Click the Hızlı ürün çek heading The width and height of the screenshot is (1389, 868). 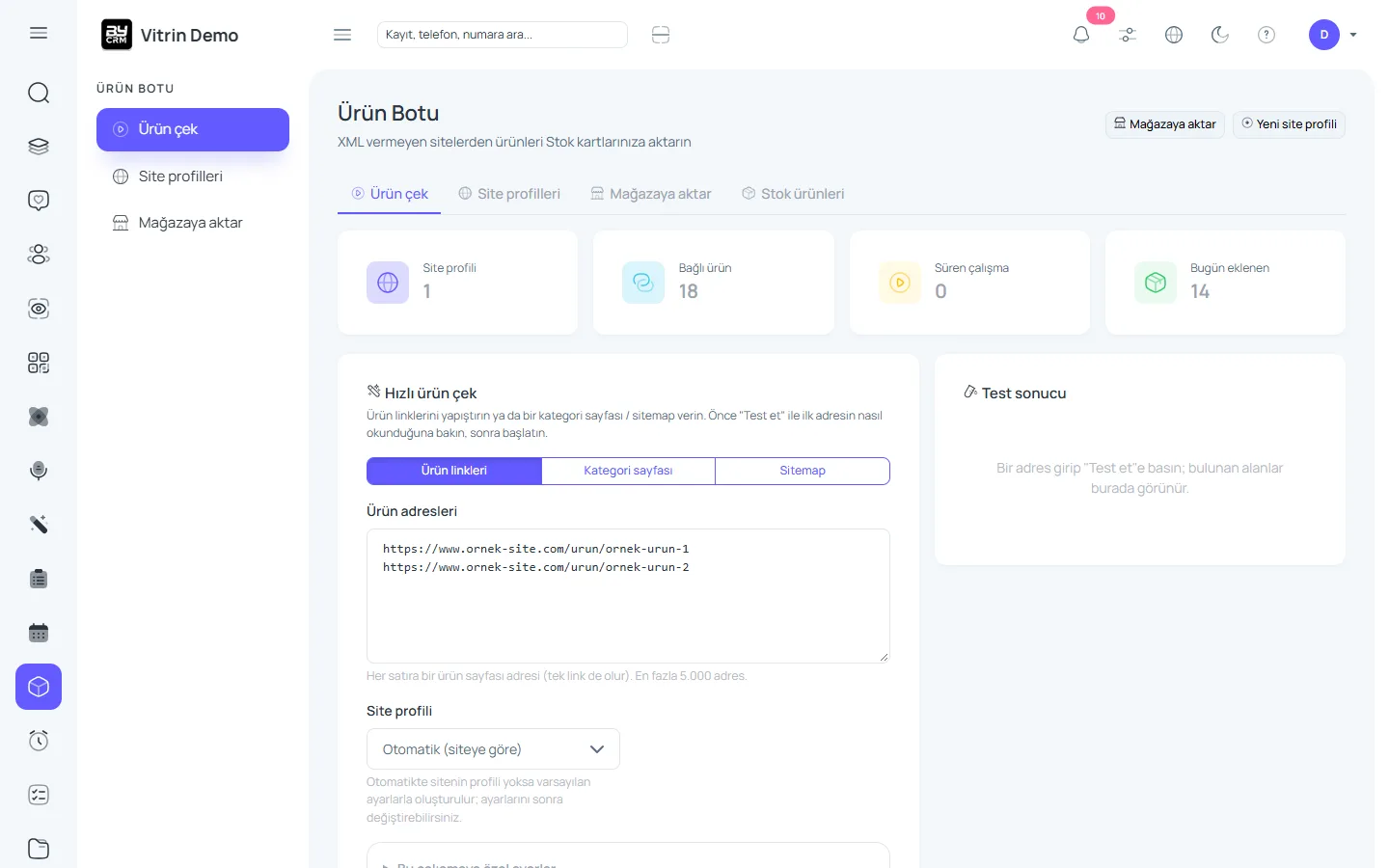(430, 393)
